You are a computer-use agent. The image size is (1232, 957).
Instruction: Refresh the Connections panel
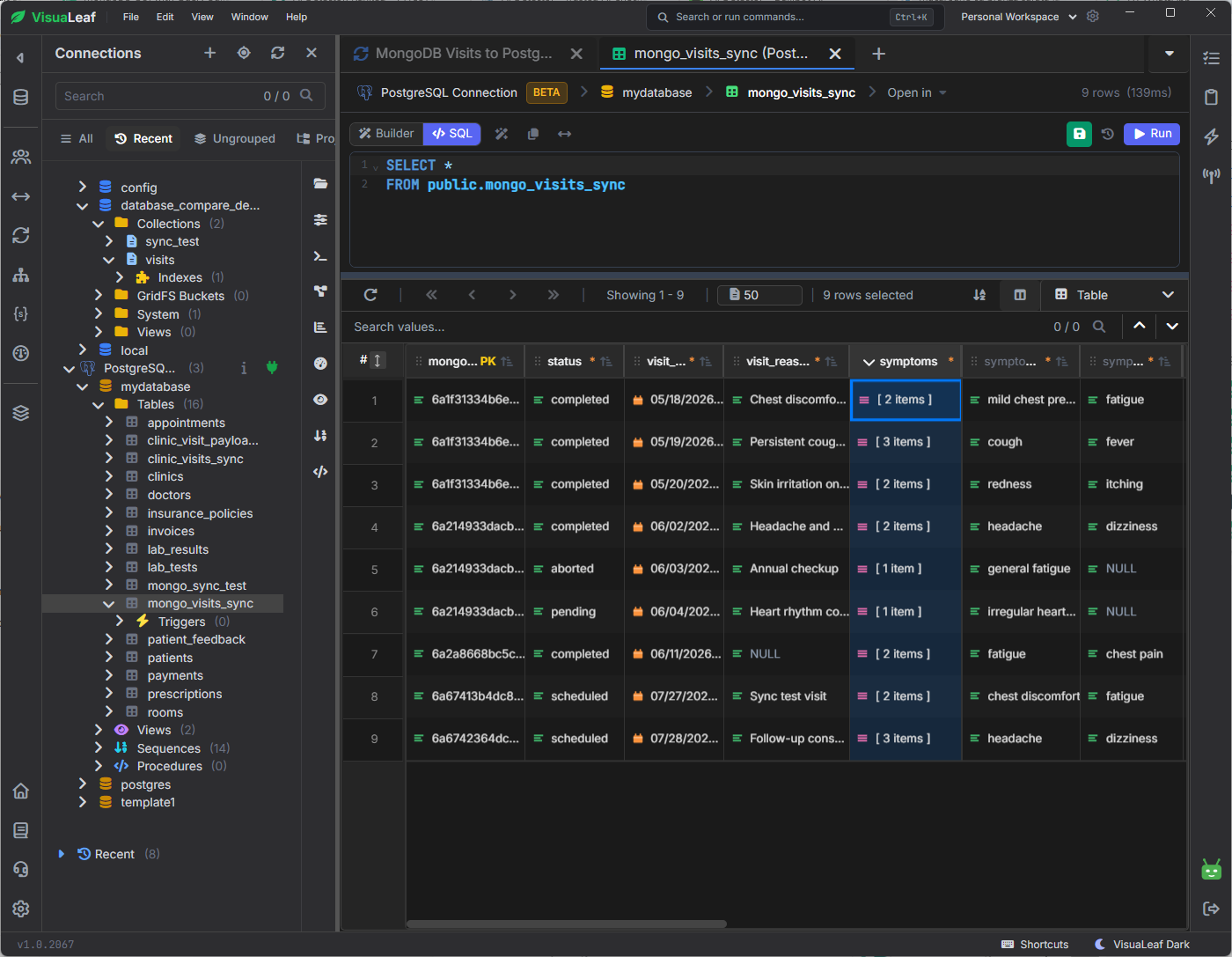(277, 53)
